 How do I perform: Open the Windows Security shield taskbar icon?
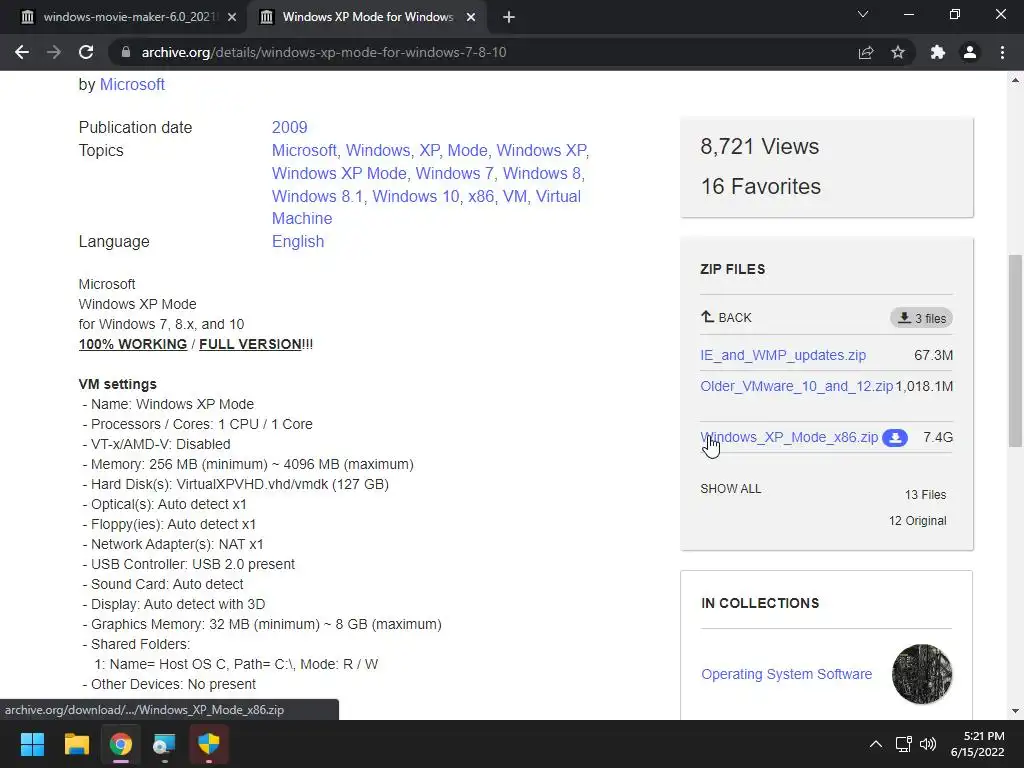pyautogui.click(x=209, y=744)
